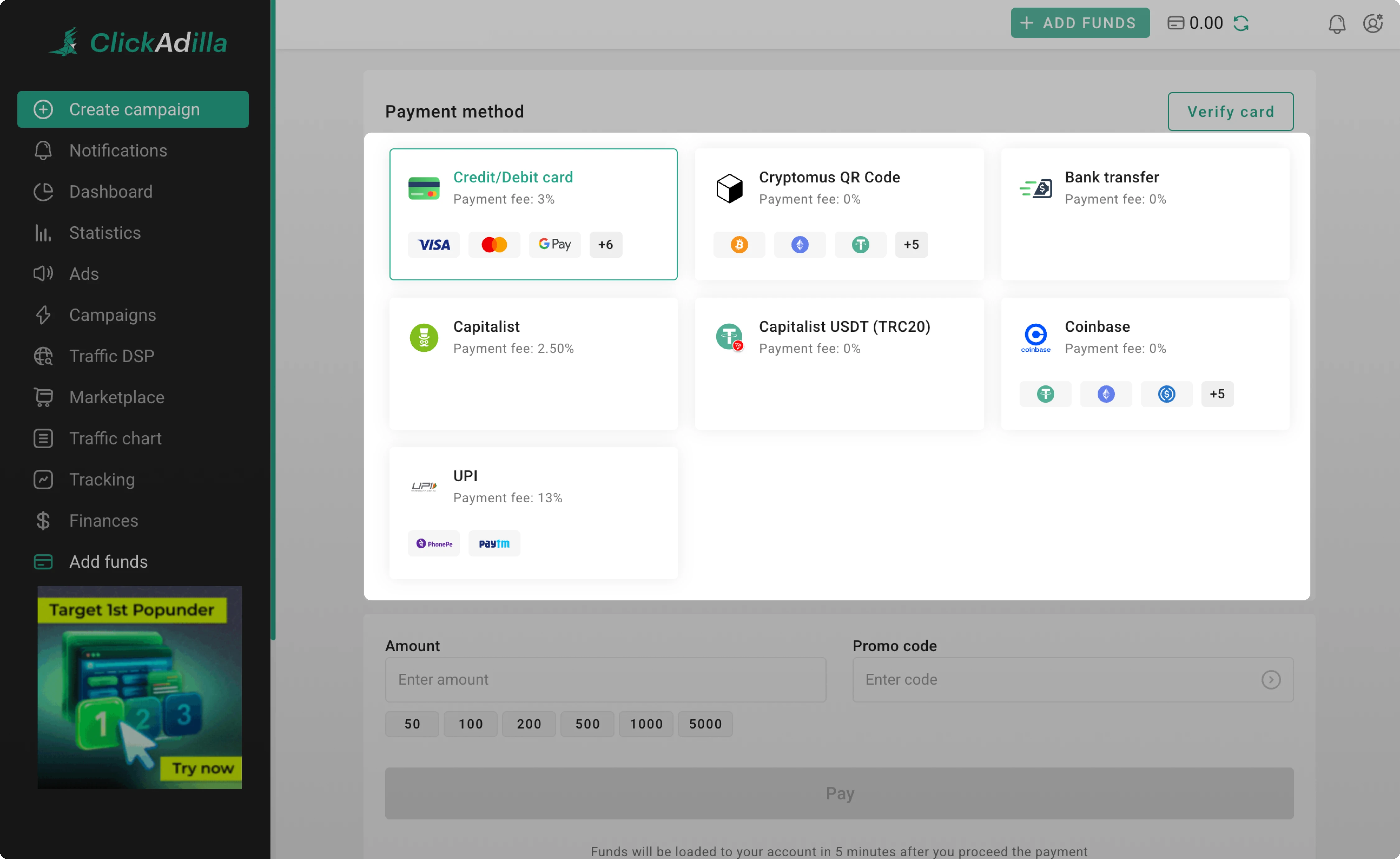1400x859 pixels.
Task: Expand the +5 Coinbase coin options
Action: pyautogui.click(x=1217, y=393)
